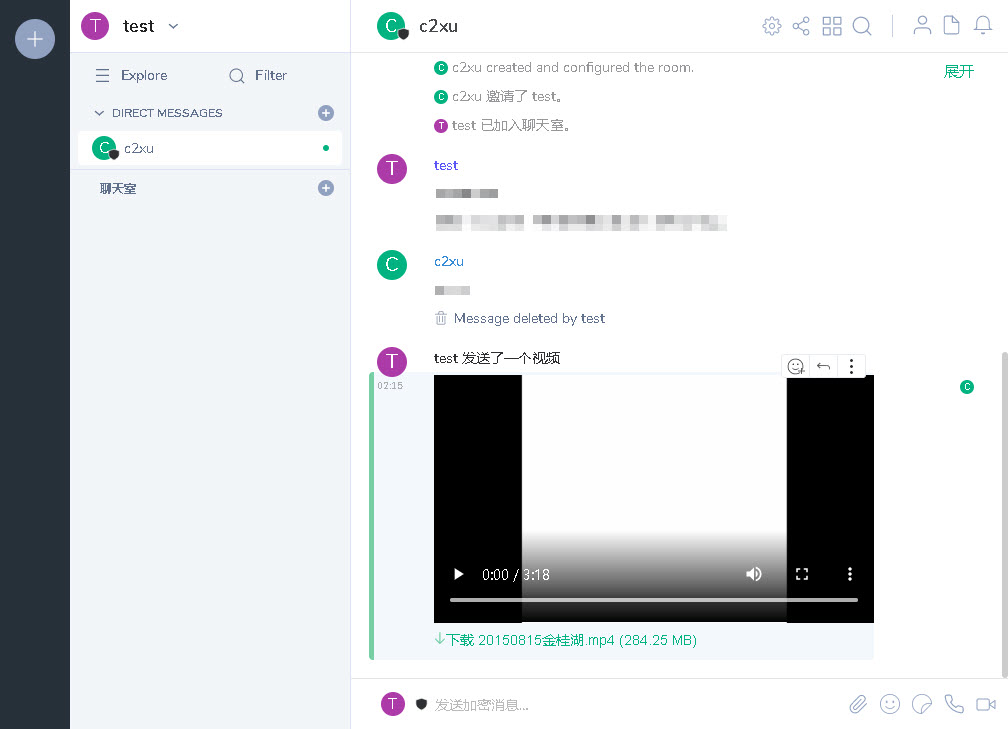Viewport: 1008px width, 729px height.
Task: Click the room settings gear icon
Action: (x=771, y=26)
